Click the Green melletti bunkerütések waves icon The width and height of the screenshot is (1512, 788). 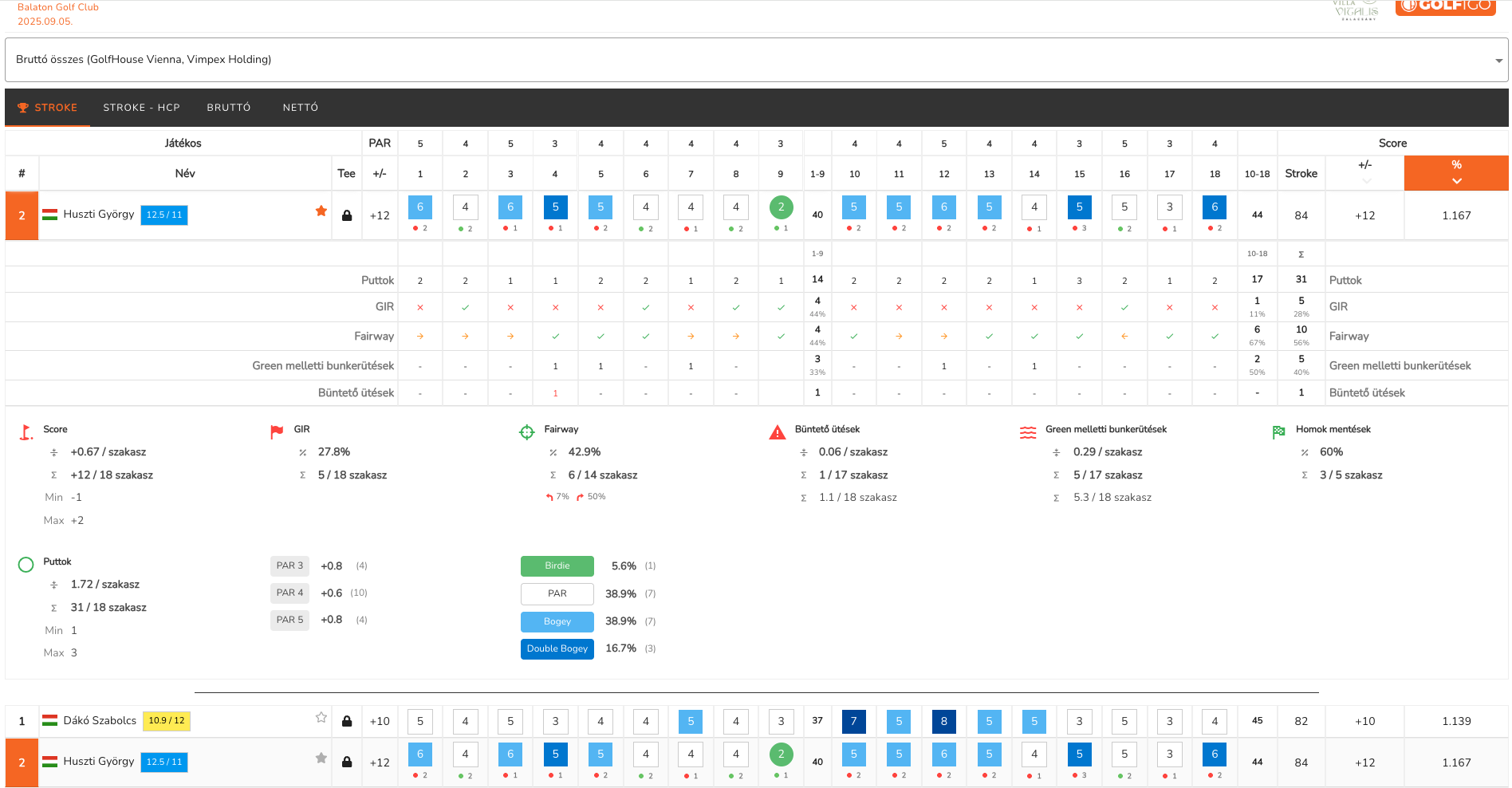click(1028, 432)
